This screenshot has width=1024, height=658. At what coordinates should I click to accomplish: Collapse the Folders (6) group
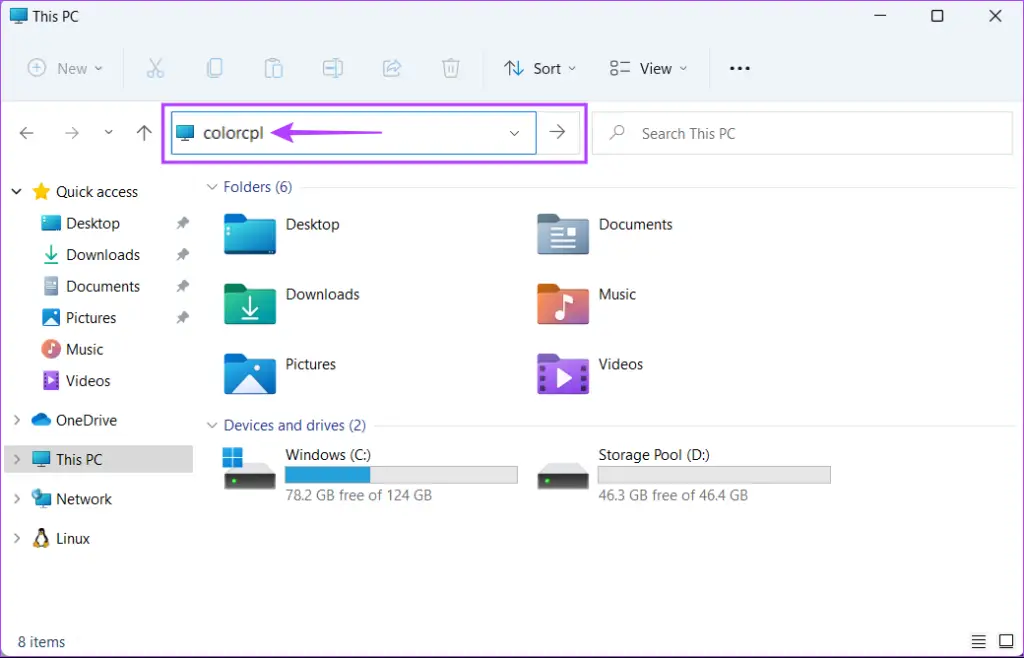click(211, 187)
